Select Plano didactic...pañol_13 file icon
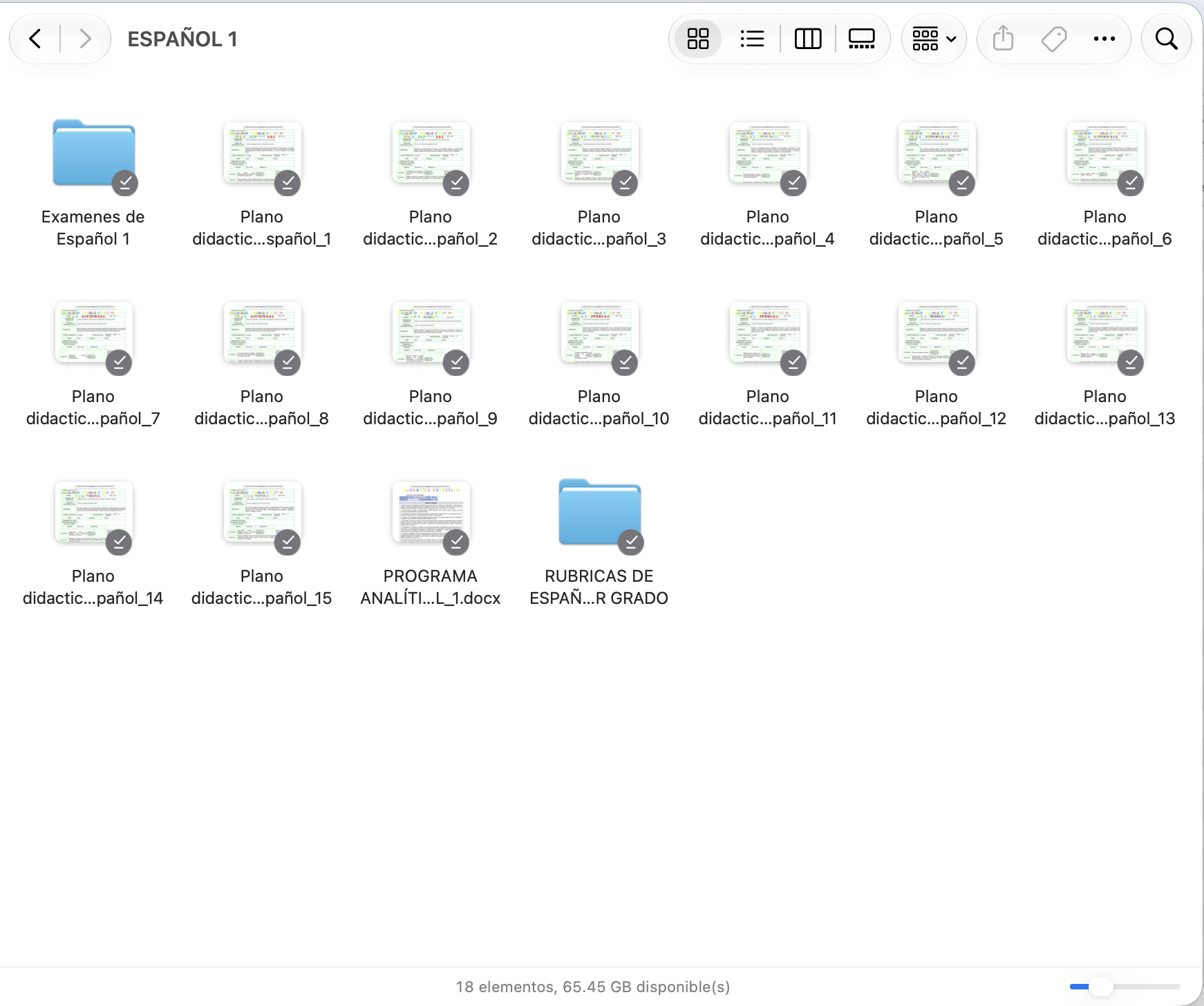This screenshot has width=1204, height=1006. click(x=1105, y=332)
